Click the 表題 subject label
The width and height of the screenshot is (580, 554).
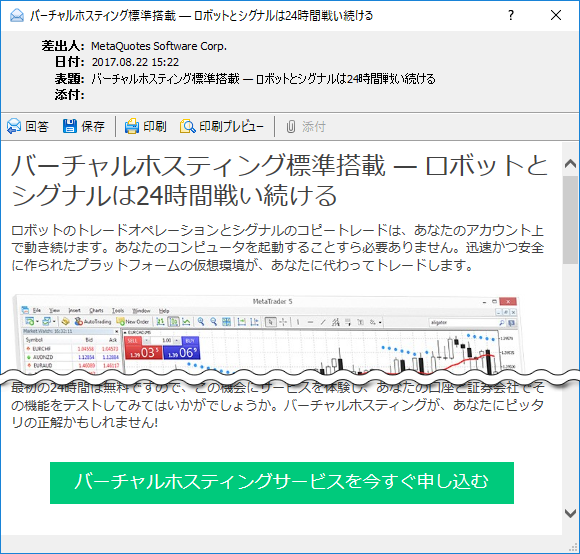point(70,78)
